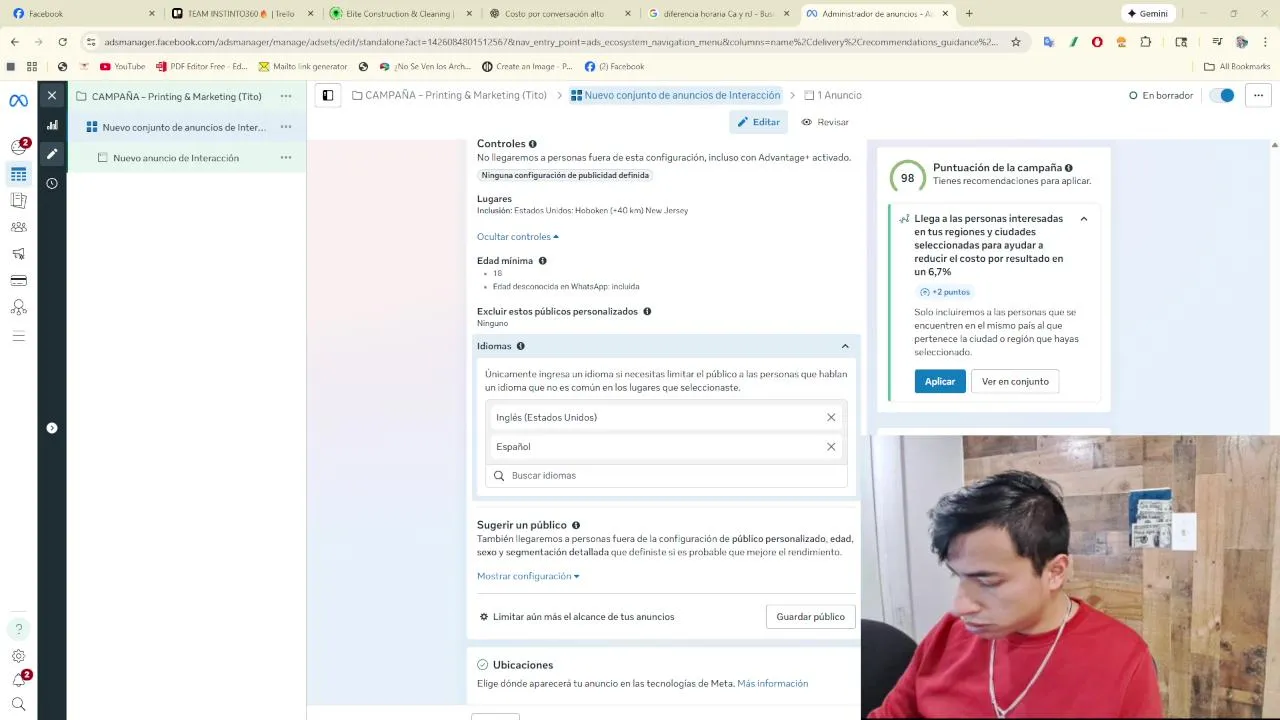Screen dimensions: 1280x720
Task: Open options menu for Nuevo conjunto de anuncios row
Action: 286,127
